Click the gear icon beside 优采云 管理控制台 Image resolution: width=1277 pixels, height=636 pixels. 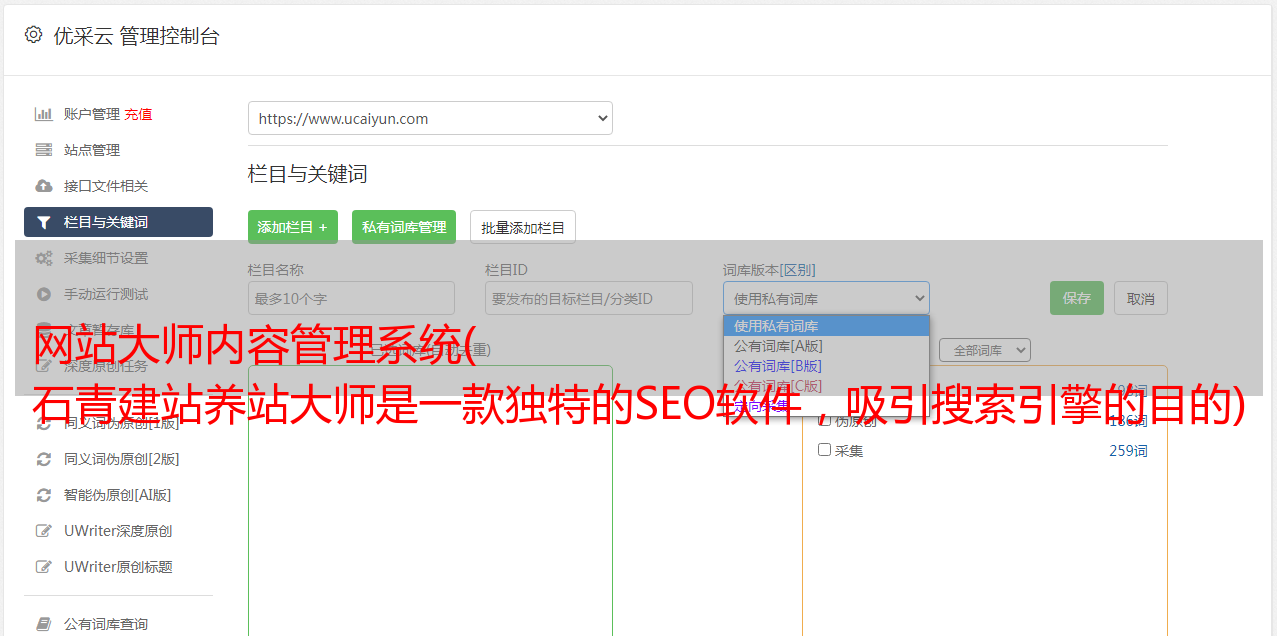tap(34, 35)
